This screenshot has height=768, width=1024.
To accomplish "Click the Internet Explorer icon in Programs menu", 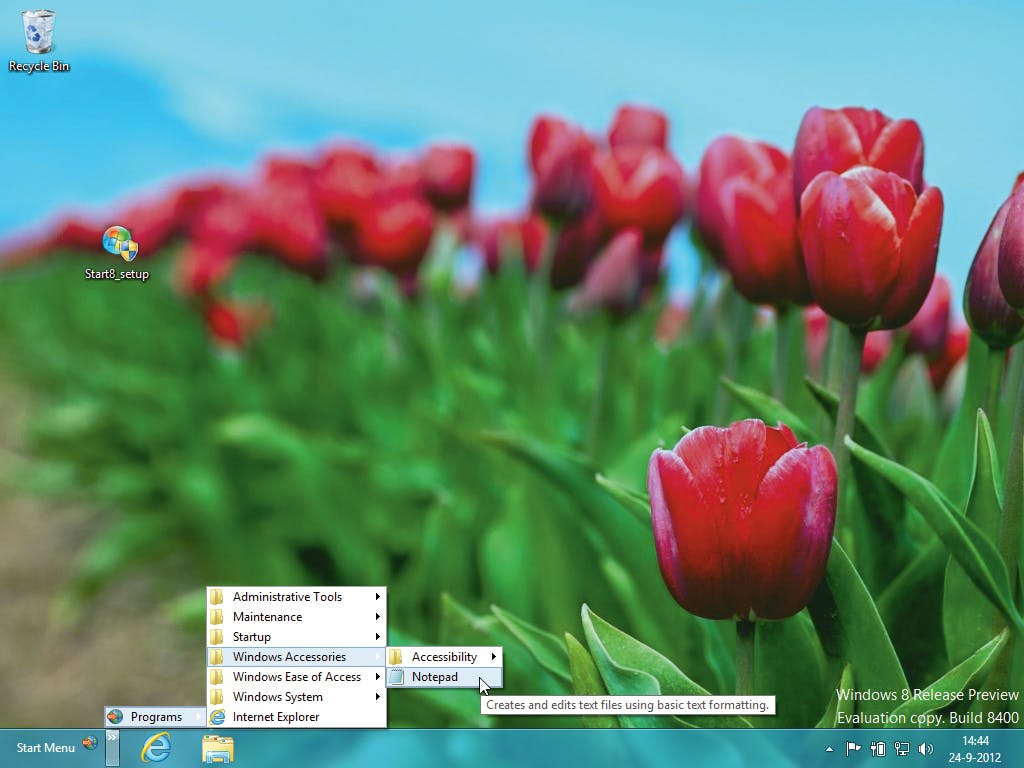I will 217,717.
